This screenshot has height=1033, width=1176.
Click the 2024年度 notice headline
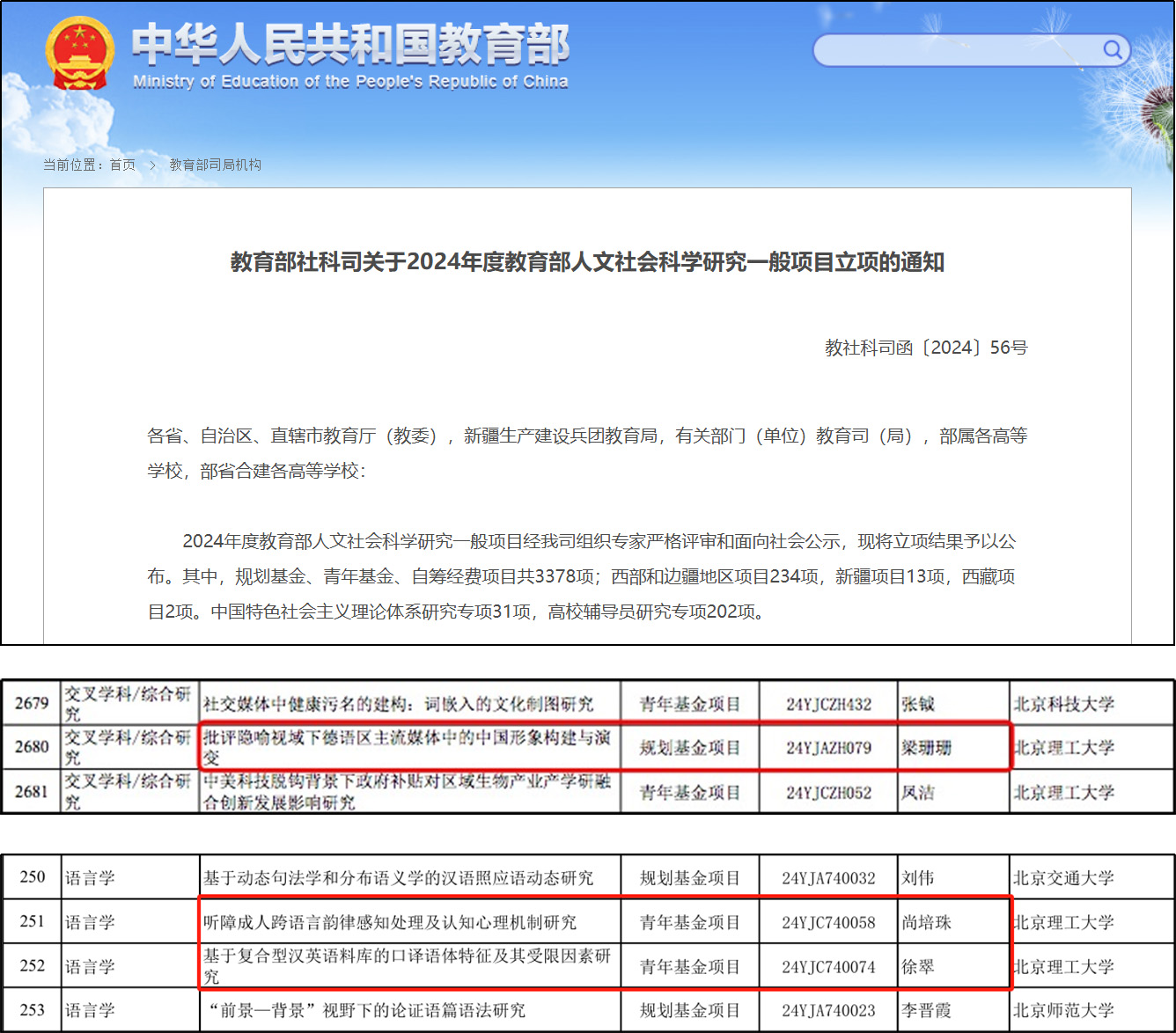click(x=587, y=262)
